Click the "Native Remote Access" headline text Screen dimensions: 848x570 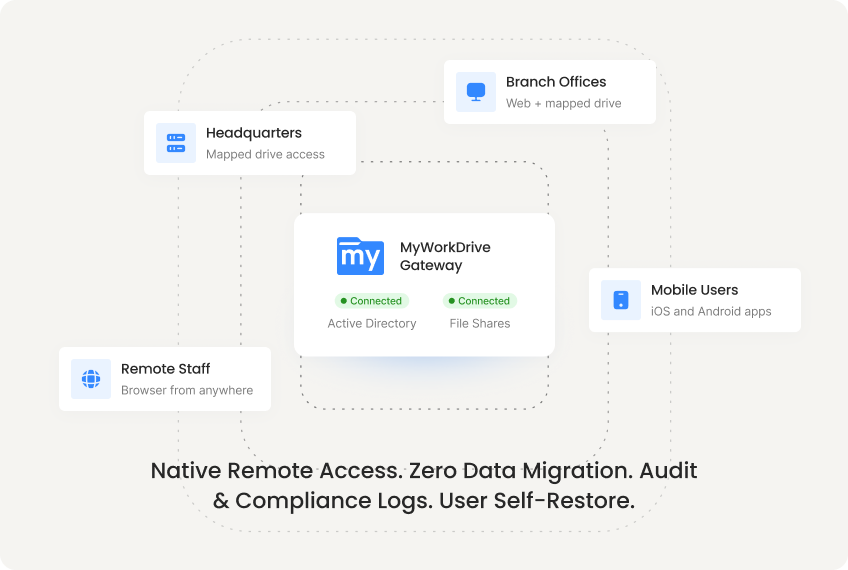coord(424,486)
